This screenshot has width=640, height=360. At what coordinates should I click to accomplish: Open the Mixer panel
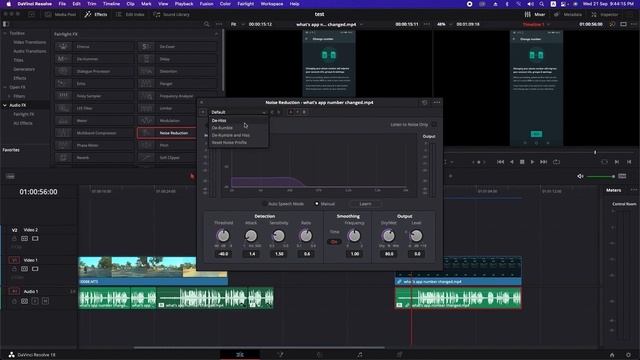click(535, 14)
